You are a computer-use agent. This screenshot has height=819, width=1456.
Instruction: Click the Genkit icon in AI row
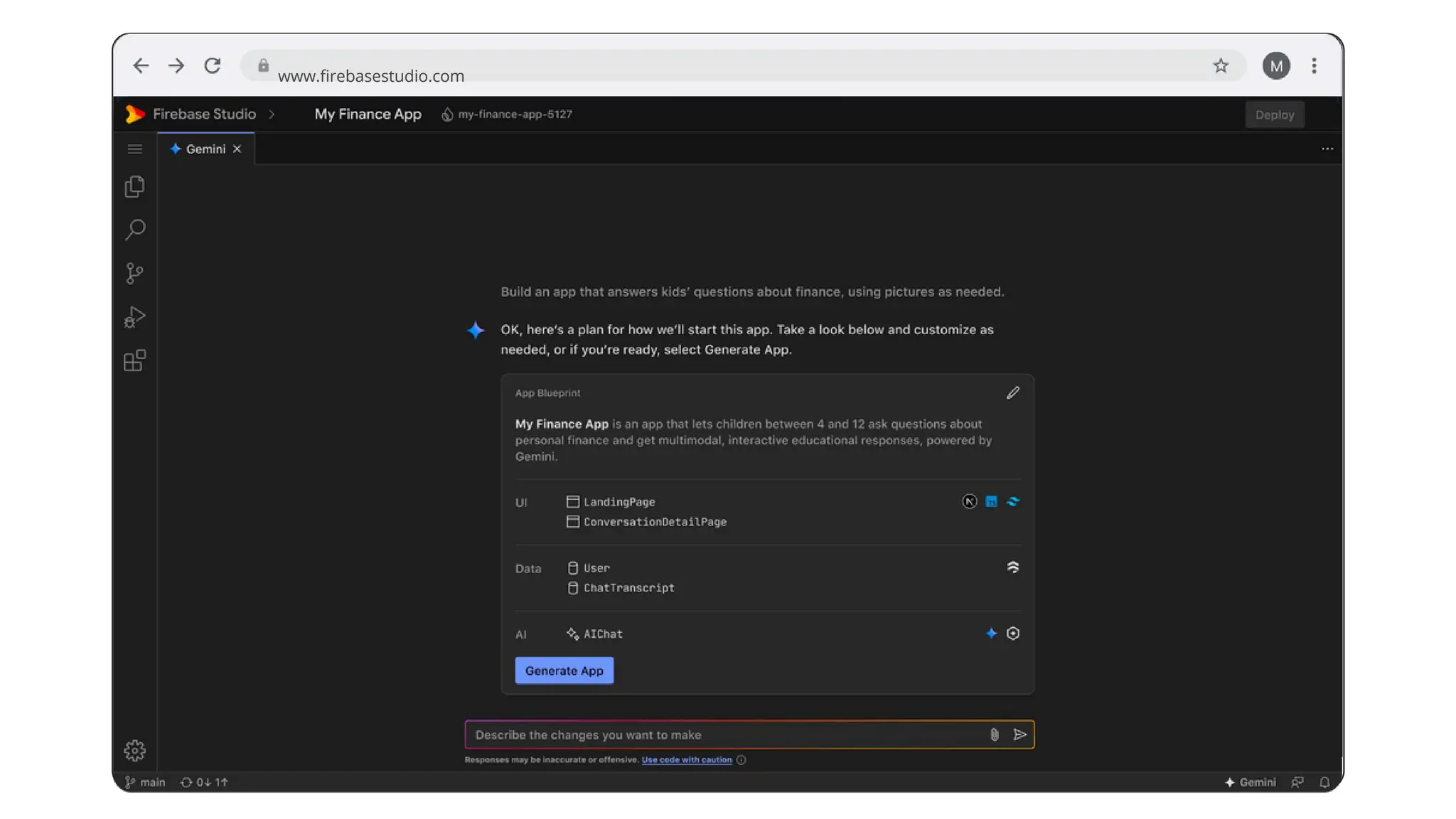1013,633
